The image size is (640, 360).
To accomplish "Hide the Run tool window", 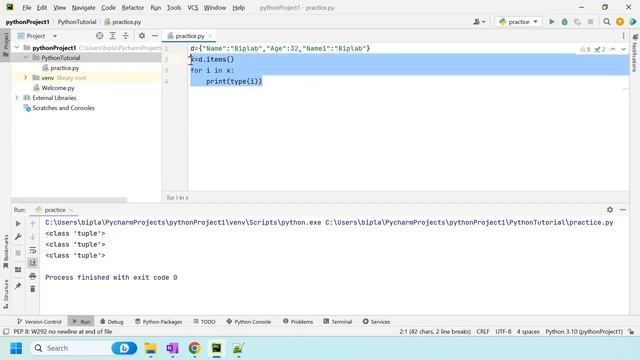I will pyautogui.click(x=623, y=209).
